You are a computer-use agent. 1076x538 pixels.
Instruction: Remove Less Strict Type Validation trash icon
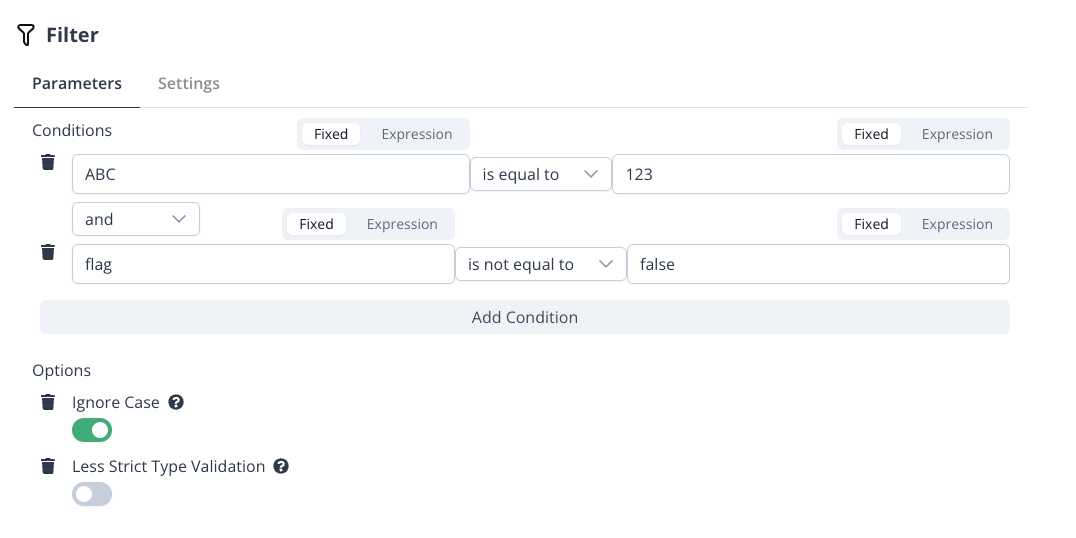pyautogui.click(x=48, y=466)
